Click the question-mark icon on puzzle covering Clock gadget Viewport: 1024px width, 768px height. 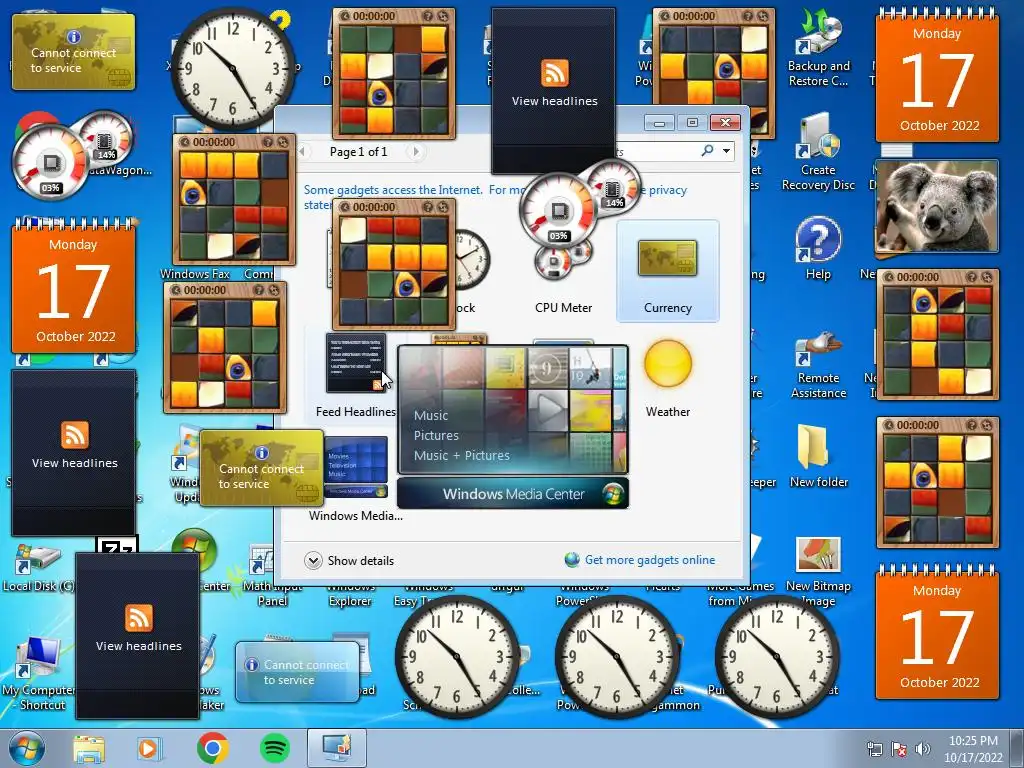428,207
